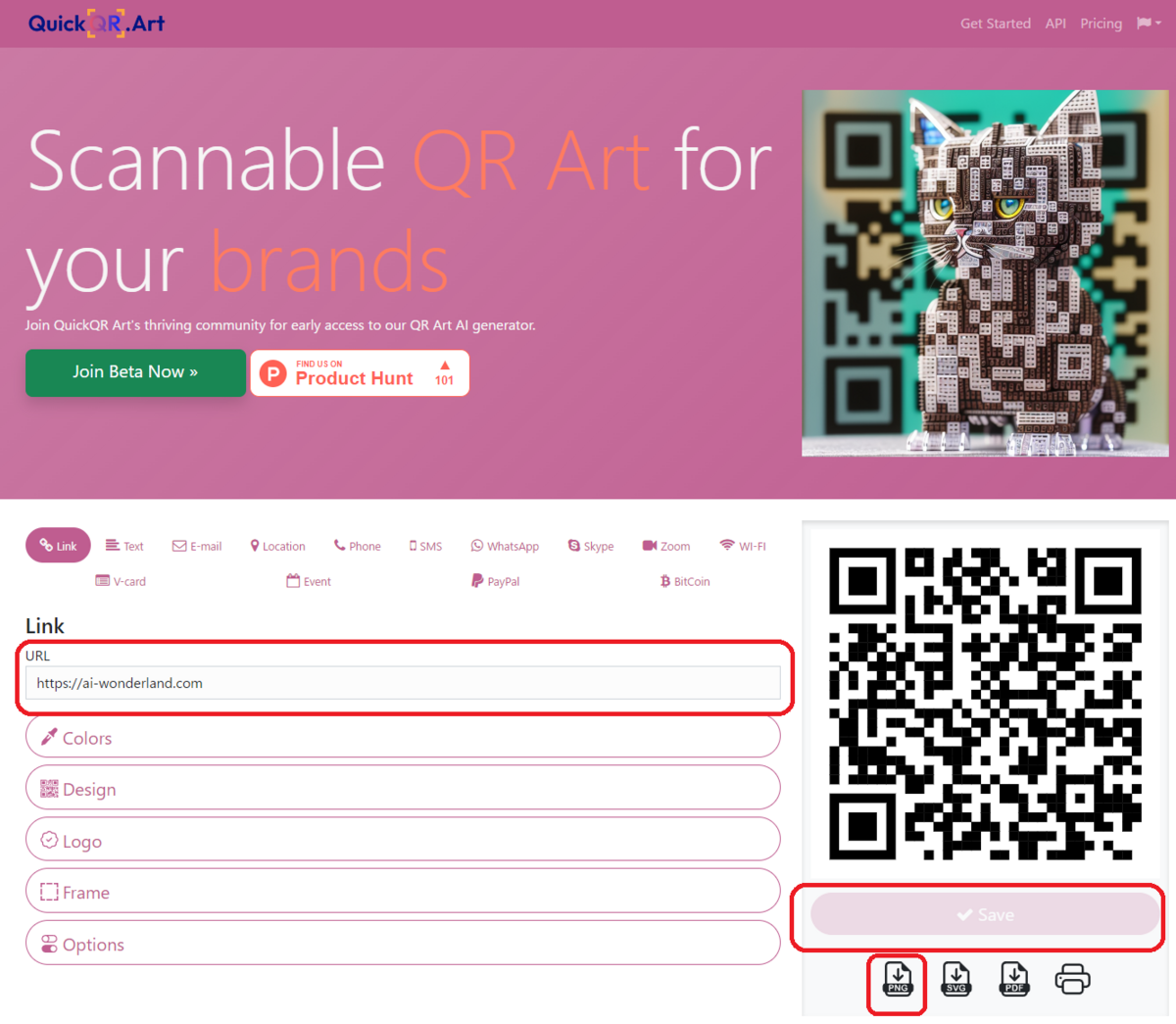Choose the Phone QR type
Image resolution: width=1176 pixels, height=1024 pixels.
click(x=357, y=546)
